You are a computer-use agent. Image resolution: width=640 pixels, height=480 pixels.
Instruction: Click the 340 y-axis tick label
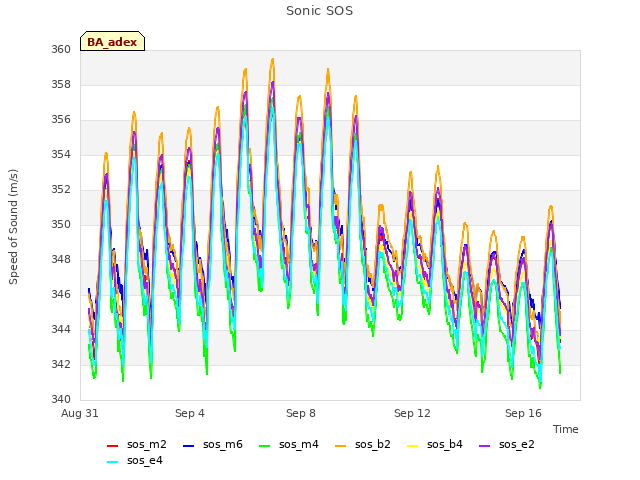pyautogui.click(x=61, y=399)
